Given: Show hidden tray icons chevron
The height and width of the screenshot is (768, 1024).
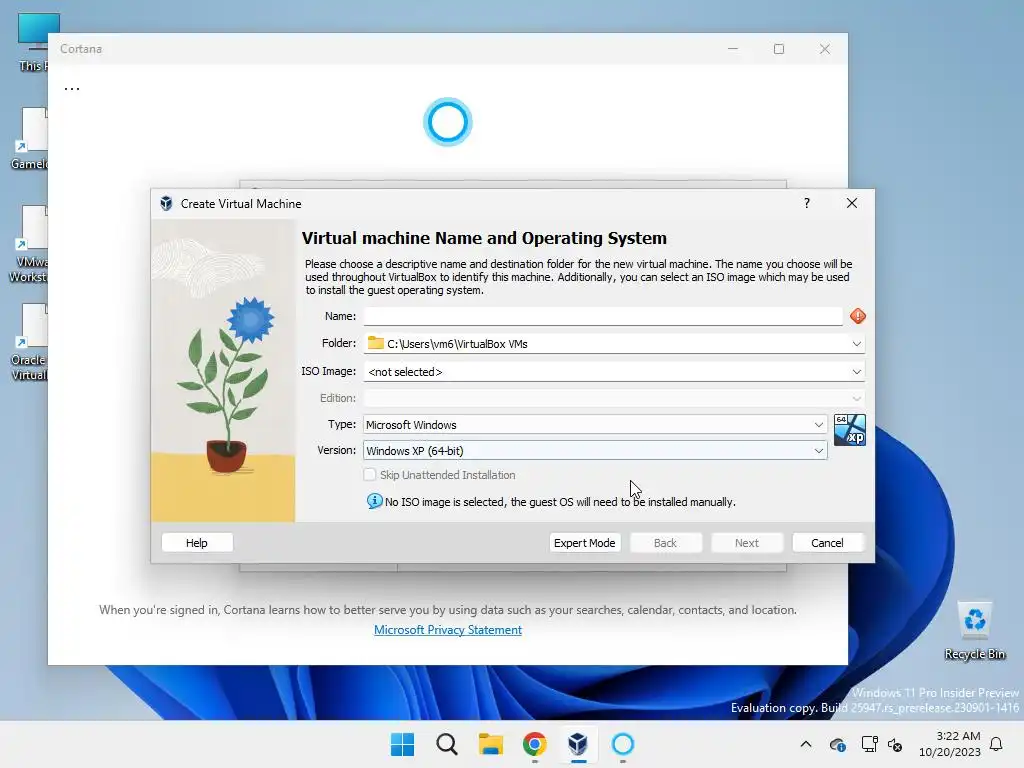Looking at the screenshot, I should (x=806, y=744).
